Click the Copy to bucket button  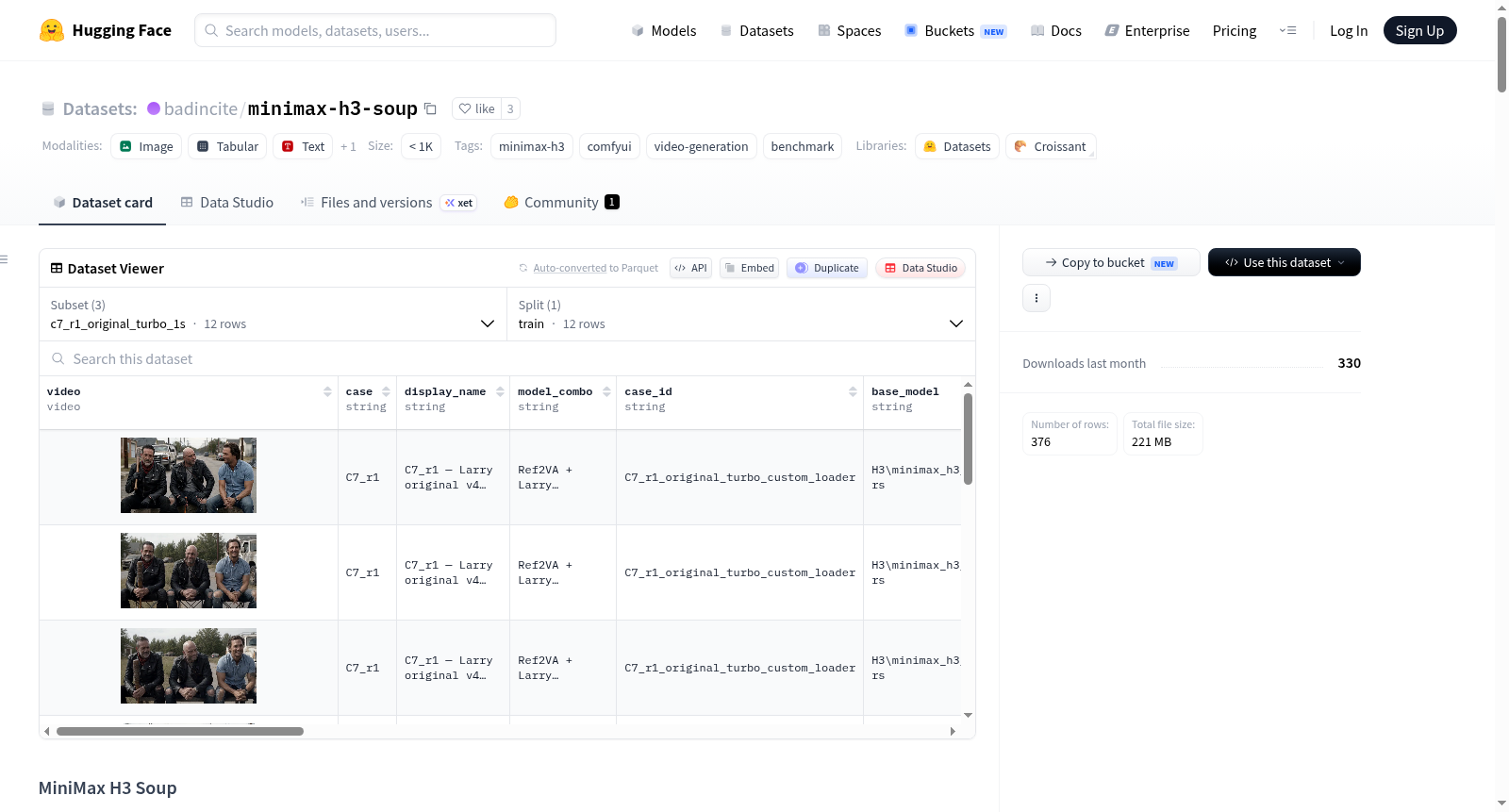1111,262
